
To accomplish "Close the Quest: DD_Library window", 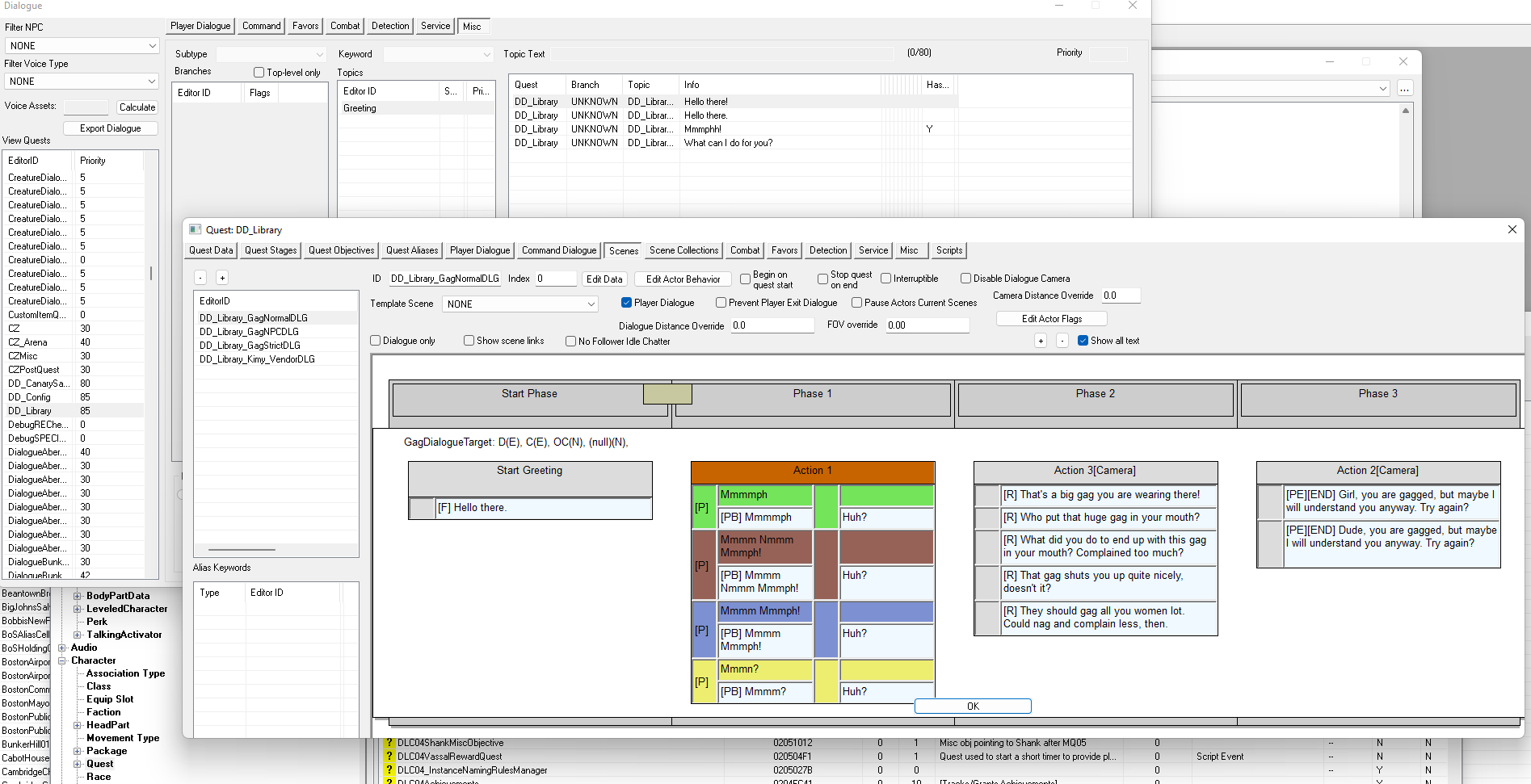I will pos(1512,229).
